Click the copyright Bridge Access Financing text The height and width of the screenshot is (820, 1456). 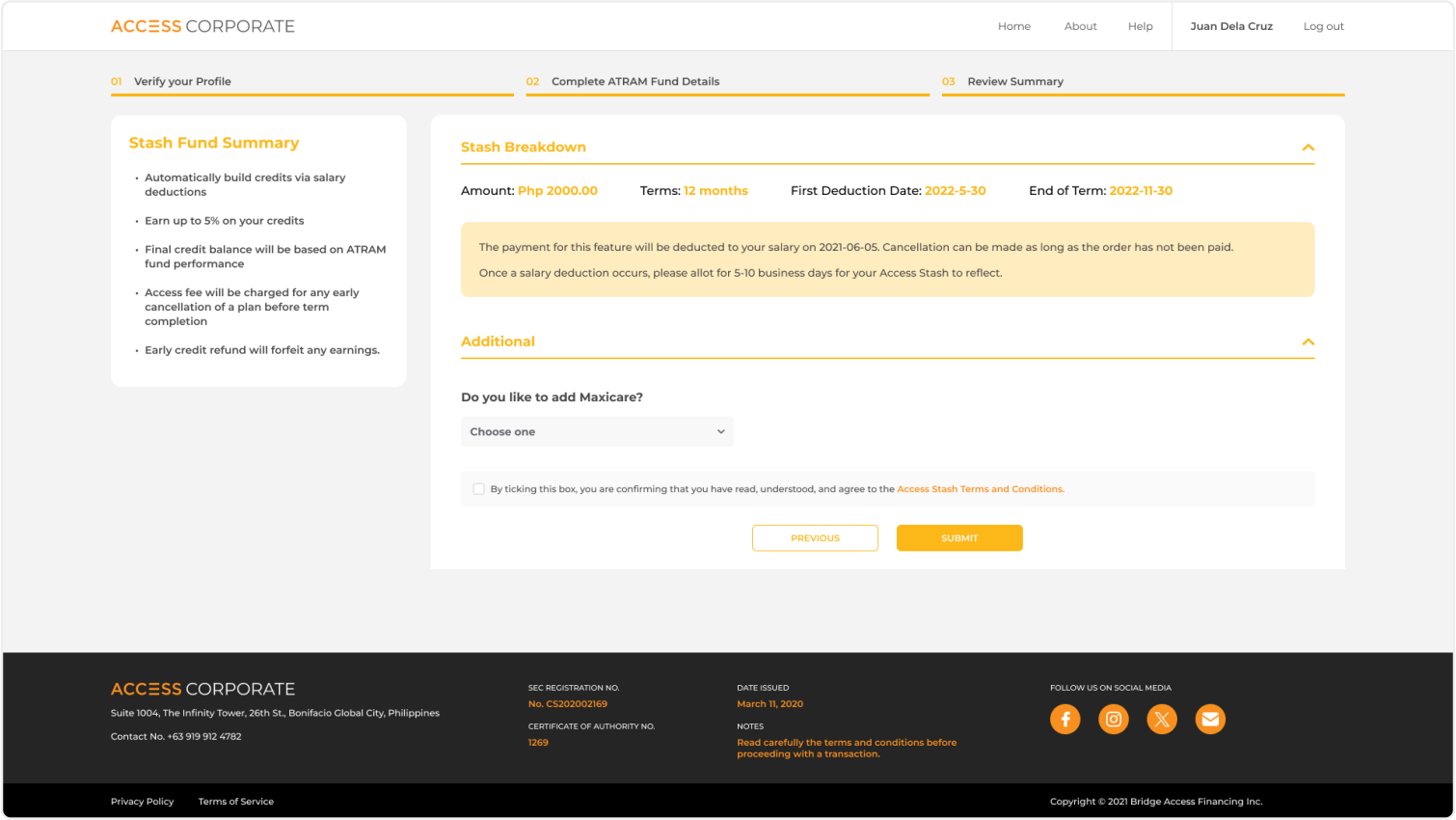[x=1156, y=802]
